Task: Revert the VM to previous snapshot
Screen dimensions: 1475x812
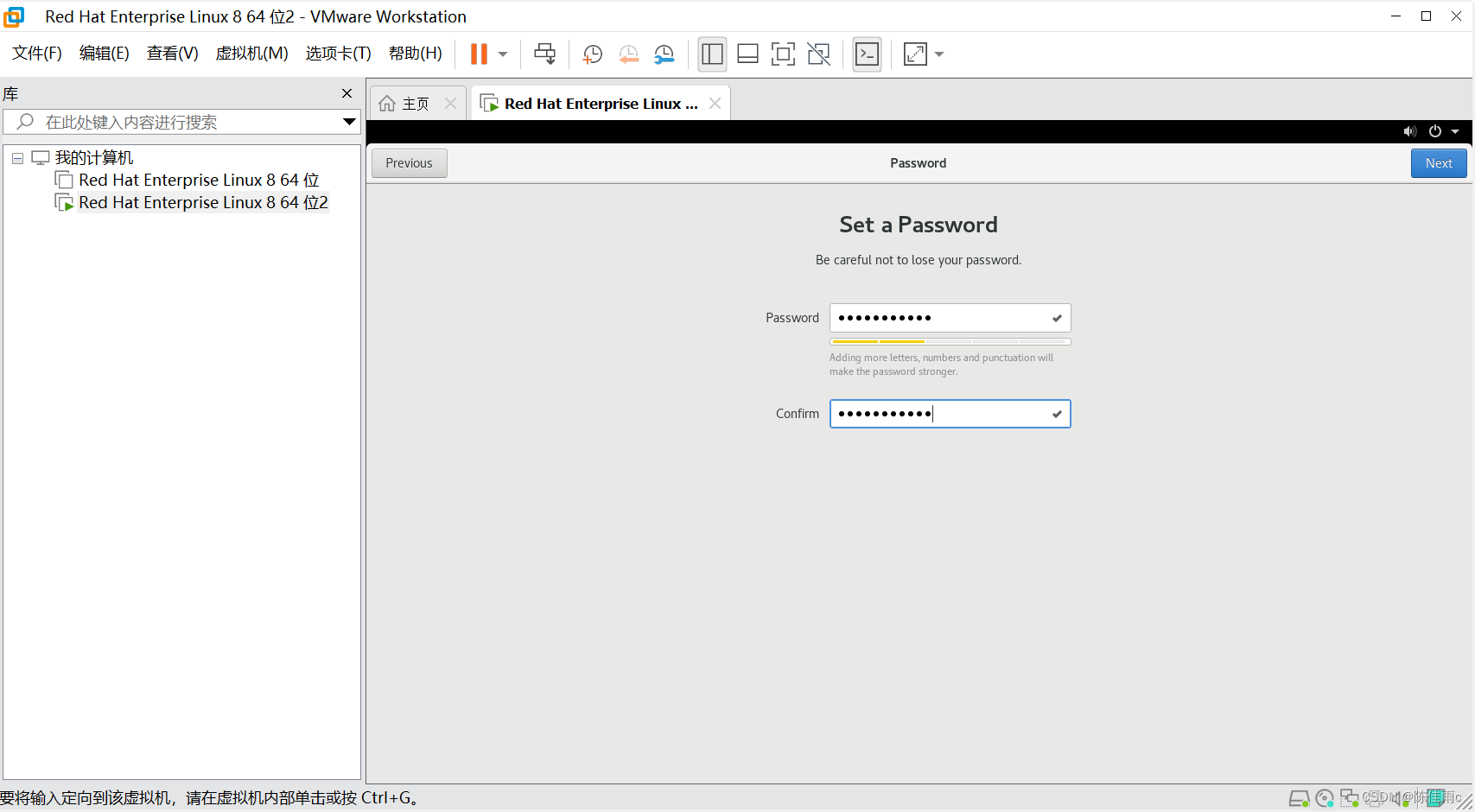Action: point(628,54)
